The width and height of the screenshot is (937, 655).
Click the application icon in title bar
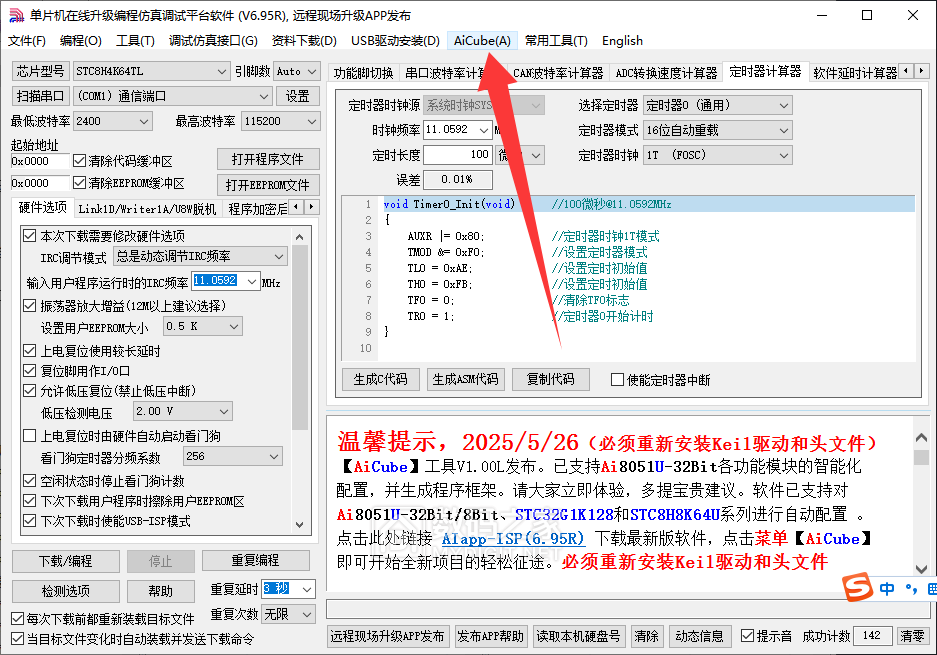tap(15, 15)
